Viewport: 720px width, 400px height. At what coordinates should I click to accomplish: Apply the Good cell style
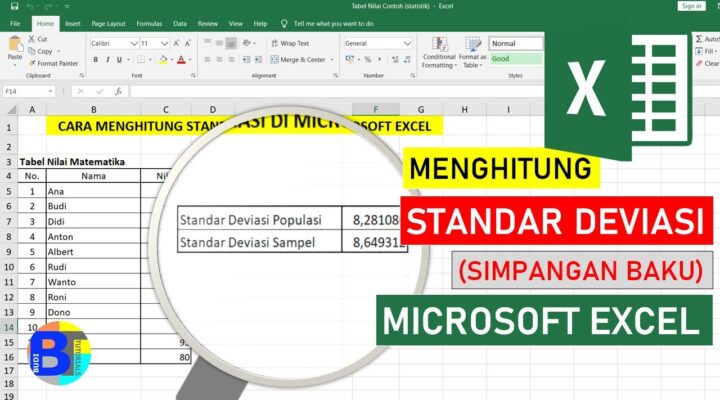(515, 59)
